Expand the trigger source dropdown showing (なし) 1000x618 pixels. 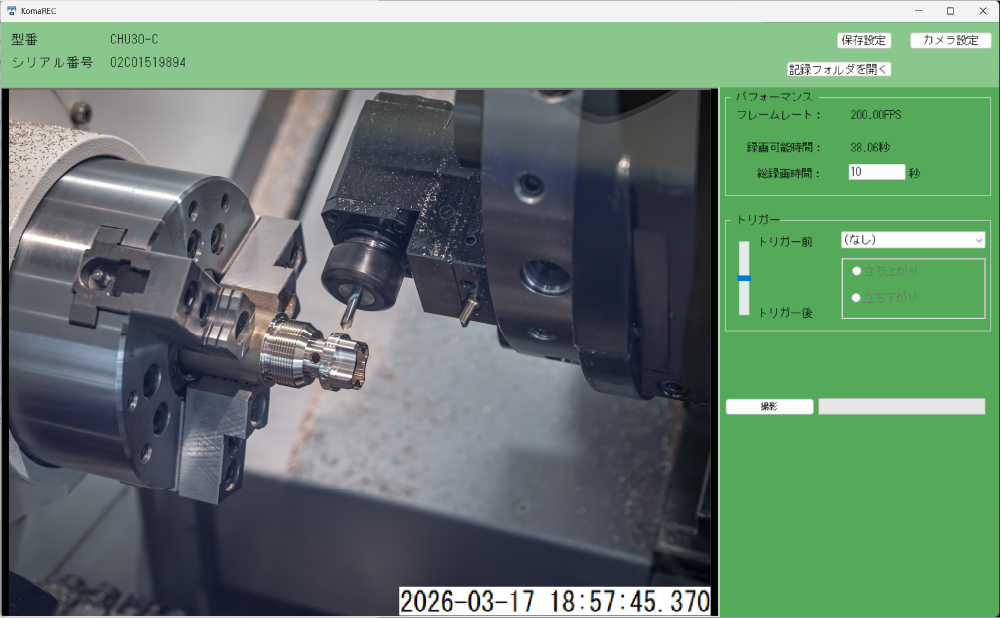(905, 240)
